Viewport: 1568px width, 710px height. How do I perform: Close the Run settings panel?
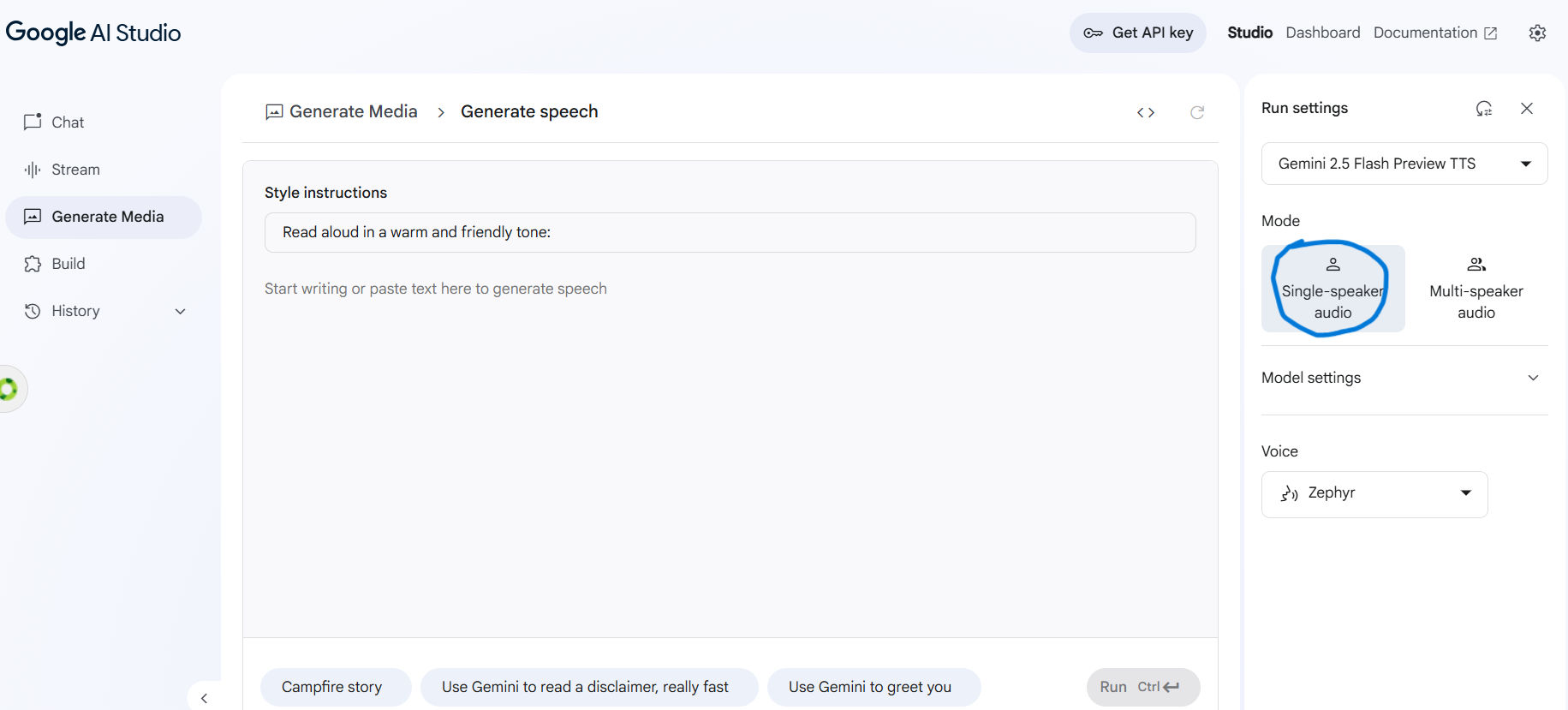tap(1527, 109)
